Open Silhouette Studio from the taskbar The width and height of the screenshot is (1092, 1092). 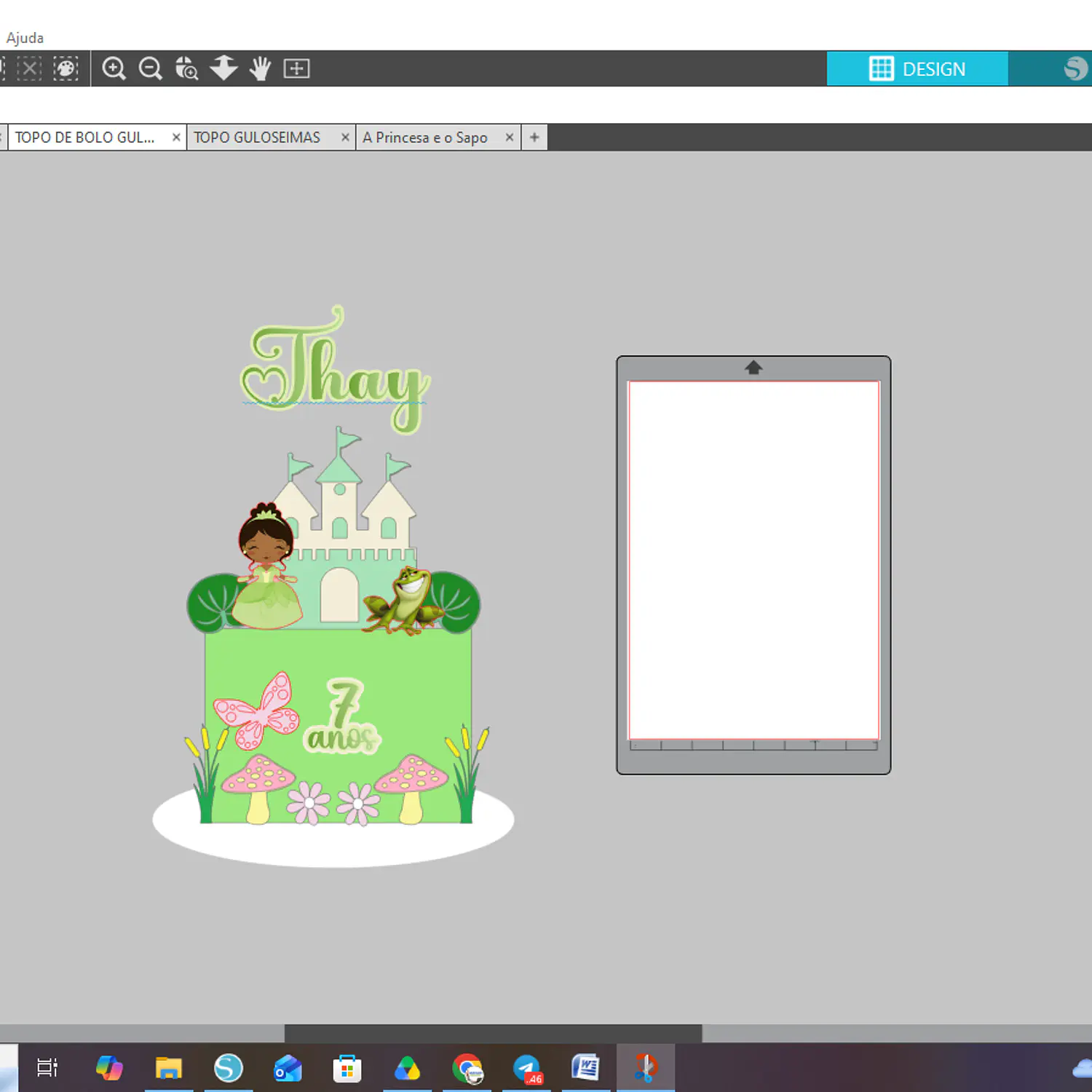228,1068
